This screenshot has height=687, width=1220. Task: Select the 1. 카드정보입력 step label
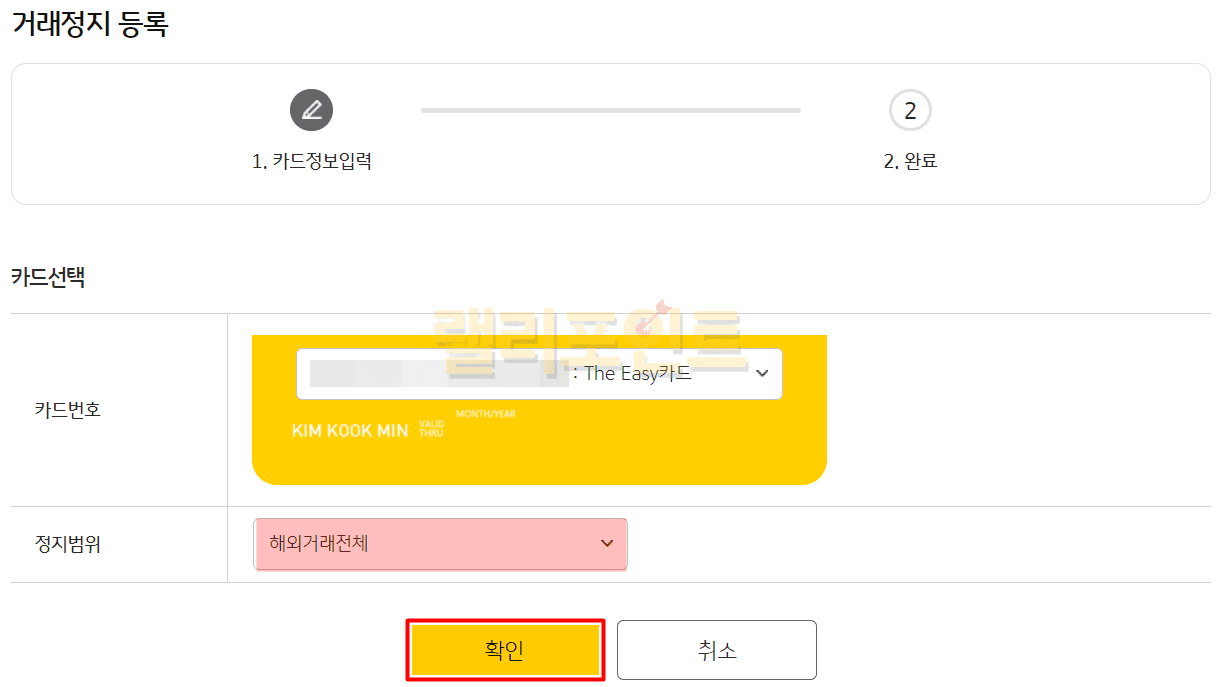[x=312, y=161]
